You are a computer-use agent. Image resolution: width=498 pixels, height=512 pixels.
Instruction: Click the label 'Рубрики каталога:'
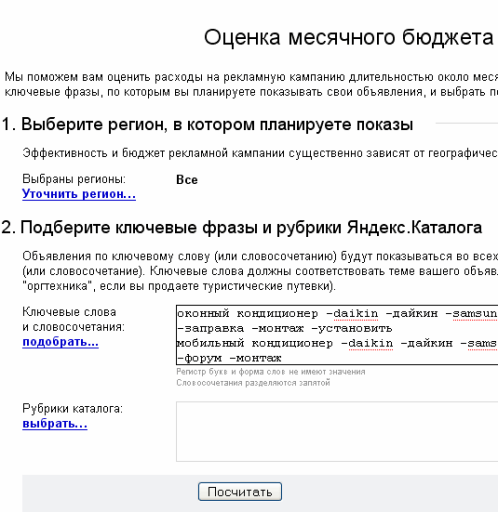pyautogui.click(x=72, y=408)
